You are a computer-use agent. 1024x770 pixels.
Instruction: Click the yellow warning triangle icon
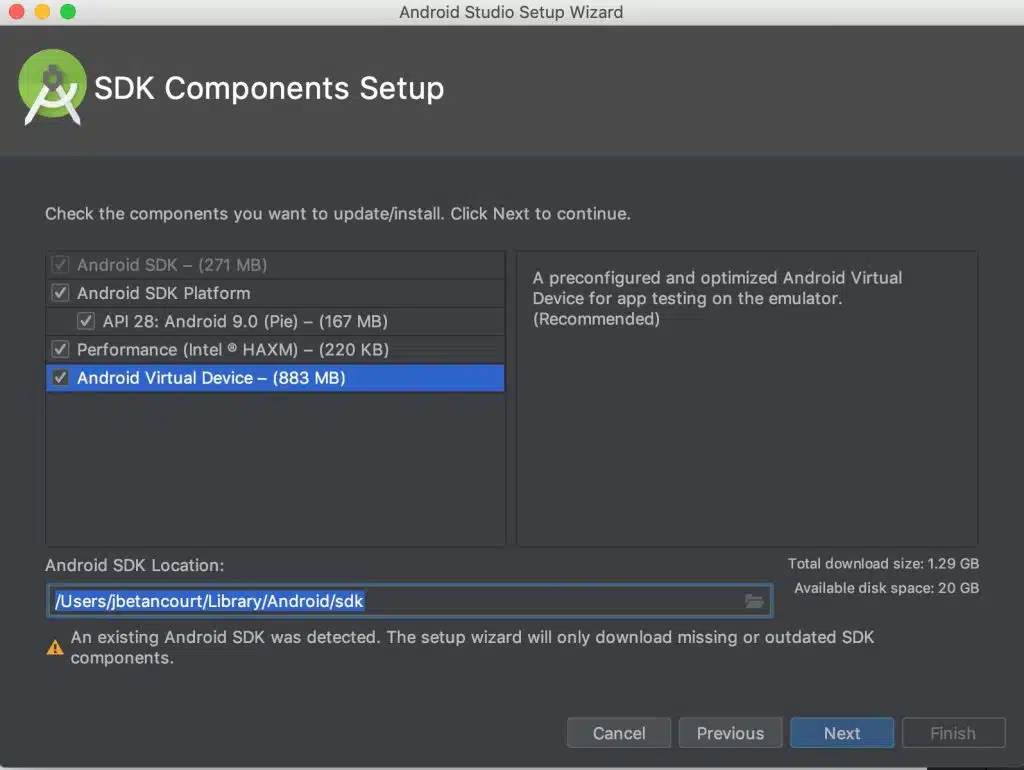click(x=55, y=648)
